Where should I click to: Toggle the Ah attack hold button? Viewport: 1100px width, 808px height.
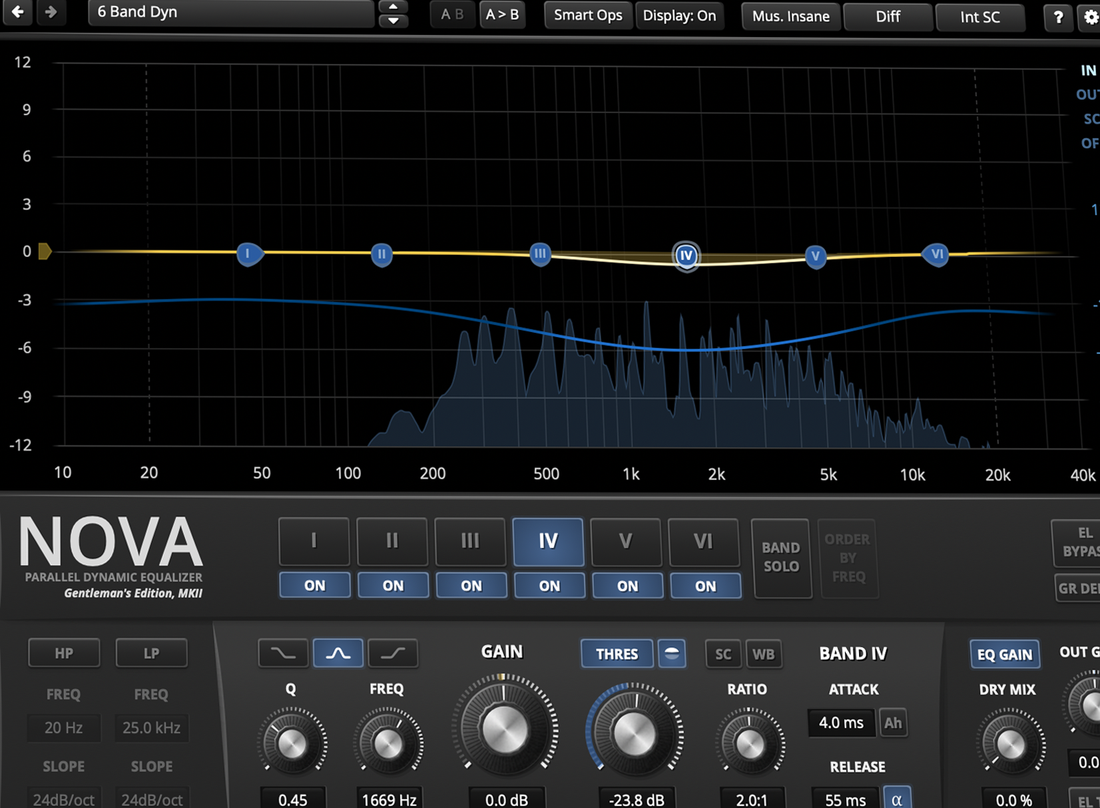click(893, 722)
